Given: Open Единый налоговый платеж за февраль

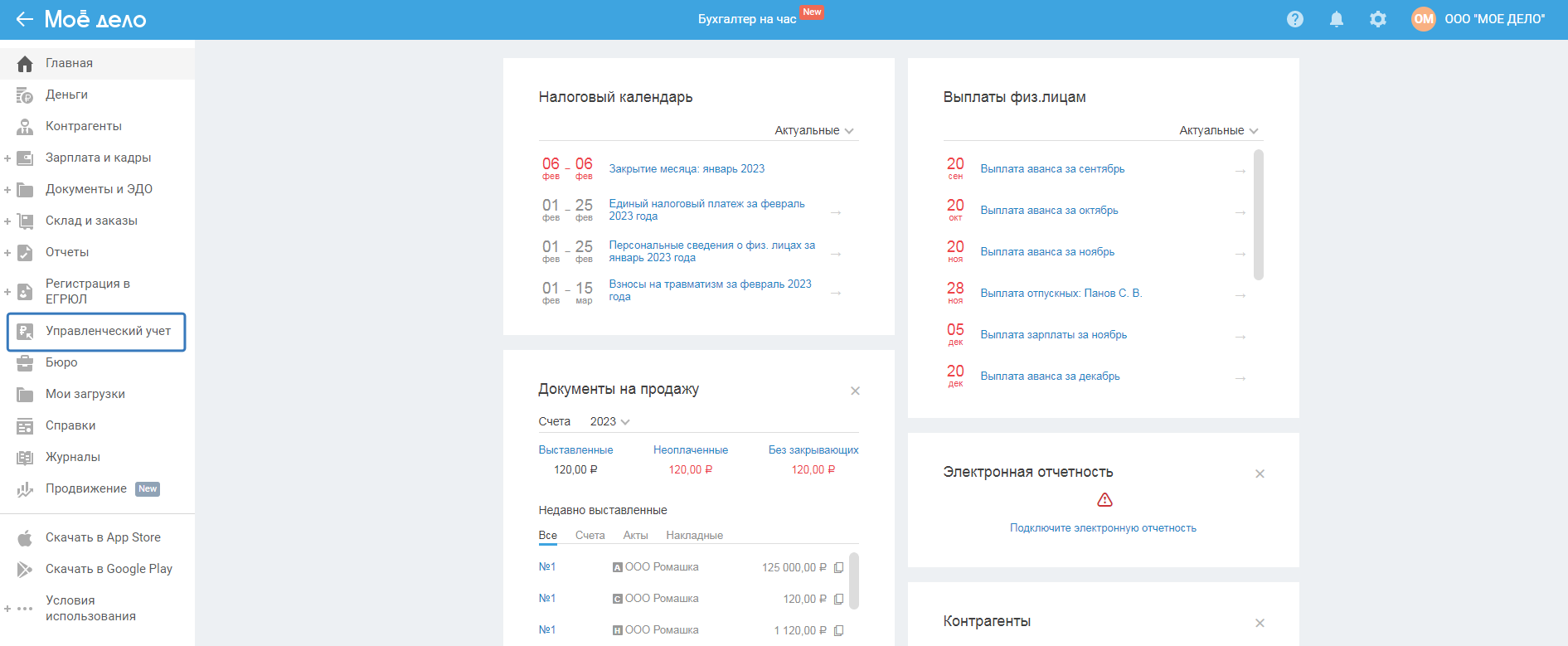Looking at the screenshot, I should click(707, 210).
